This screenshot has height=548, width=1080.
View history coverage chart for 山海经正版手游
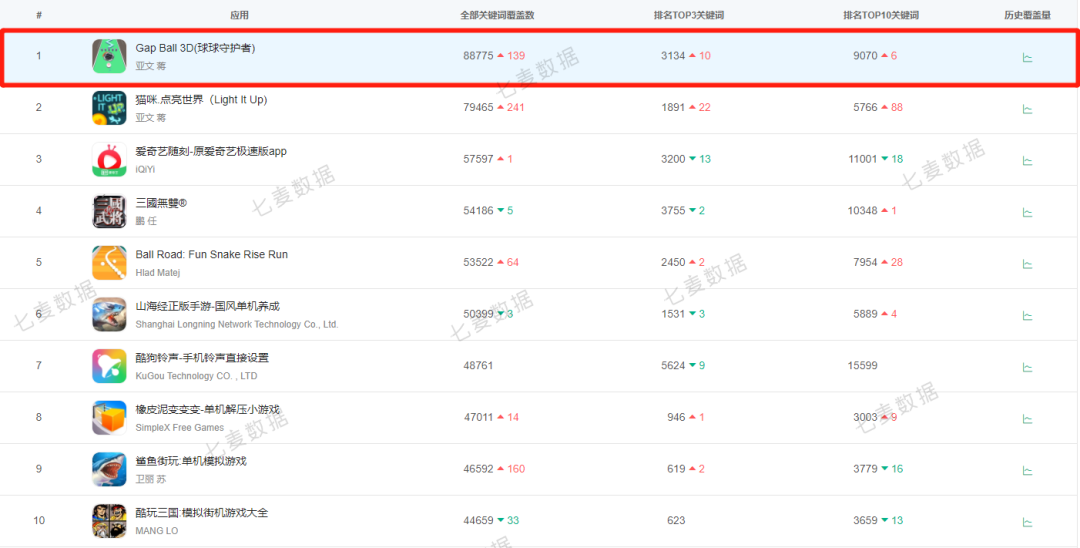[x=1027, y=315]
